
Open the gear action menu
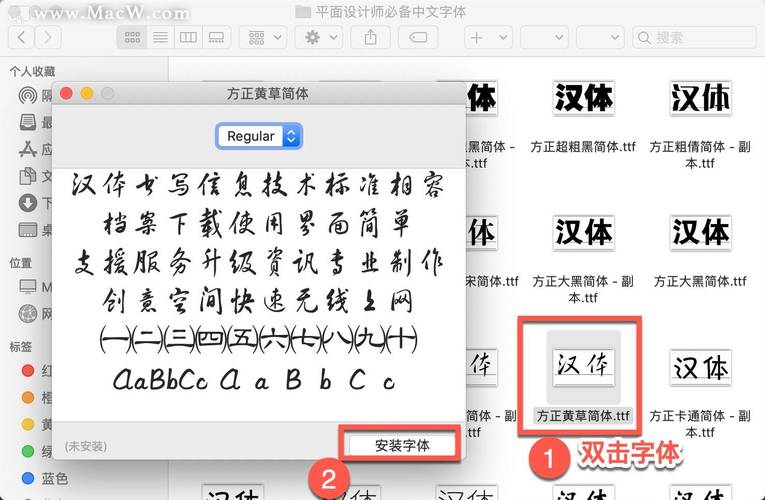319,38
